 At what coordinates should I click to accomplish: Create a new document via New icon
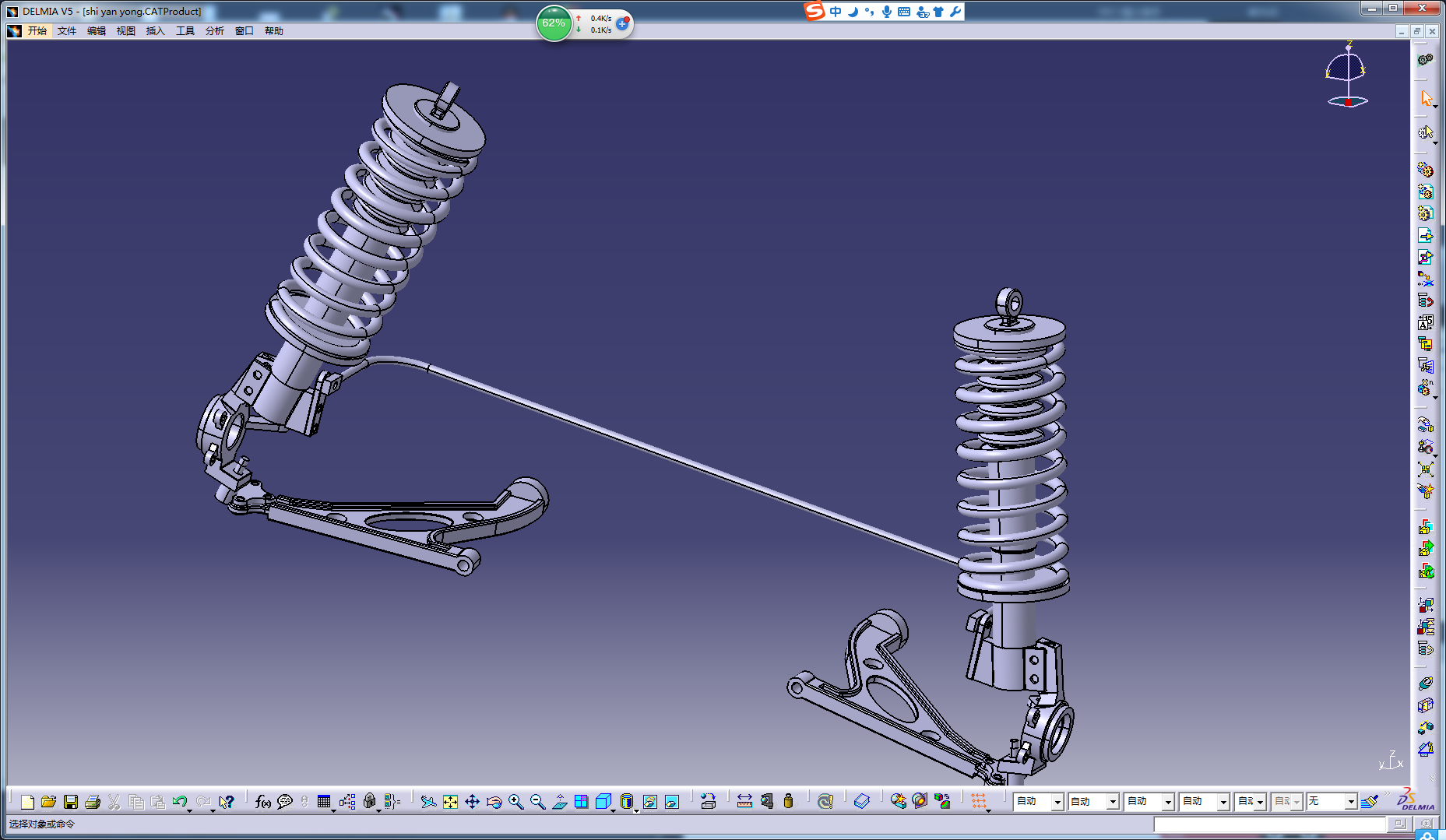[x=27, y=801]
